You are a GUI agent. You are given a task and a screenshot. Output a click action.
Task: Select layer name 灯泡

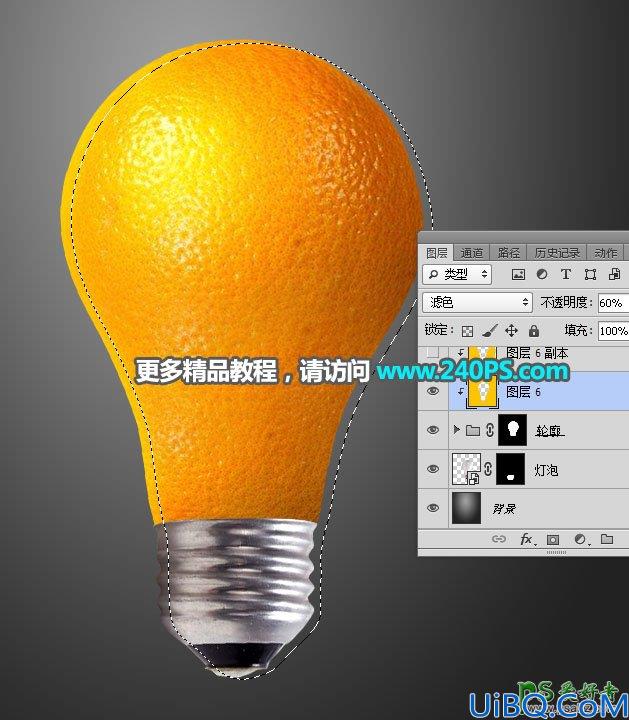click(x=546, y=470)
